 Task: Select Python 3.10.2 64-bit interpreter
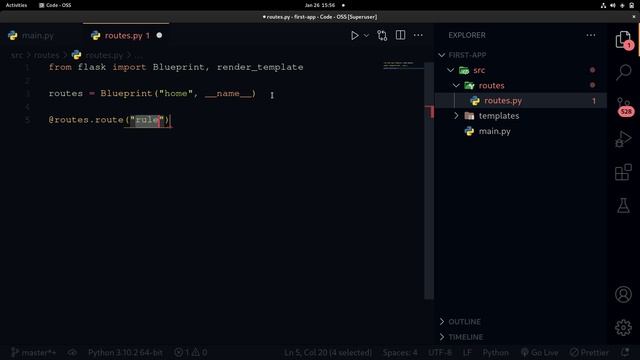pos(125,352)
